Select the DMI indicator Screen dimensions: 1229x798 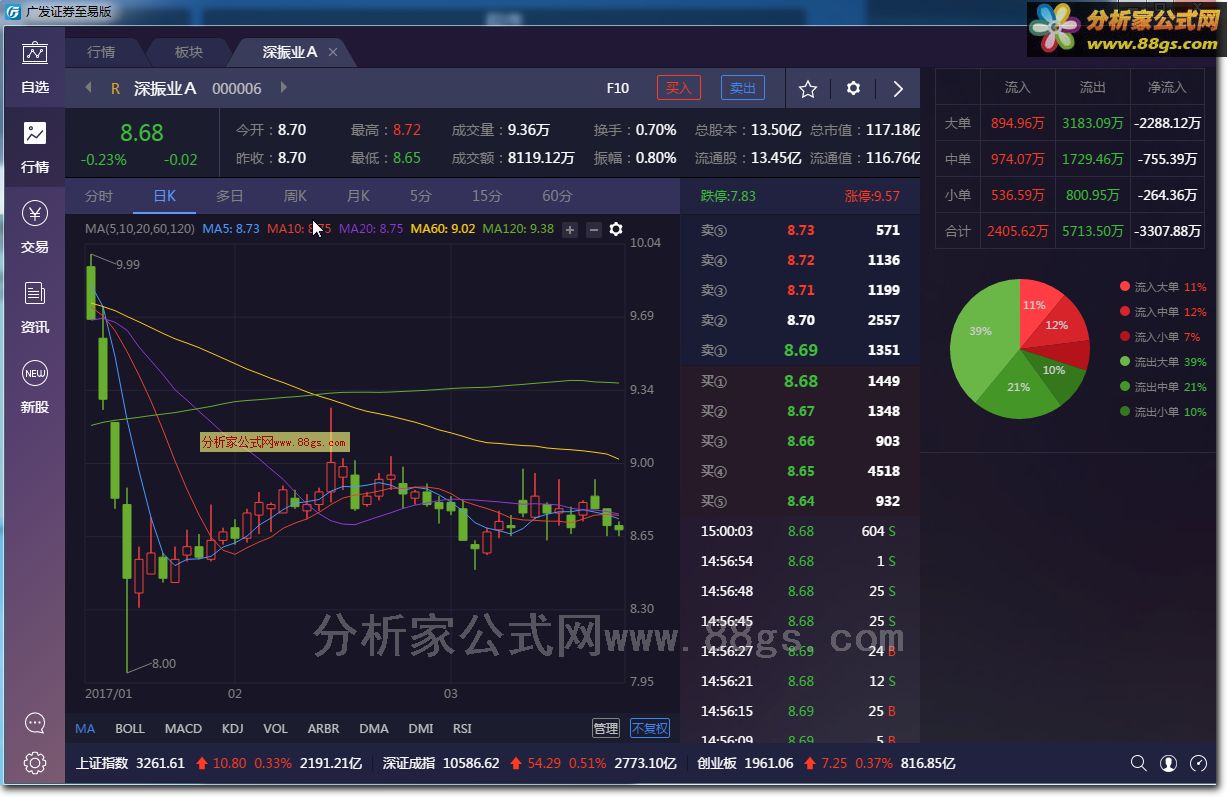pyautogui.click(x=421, y=729)
